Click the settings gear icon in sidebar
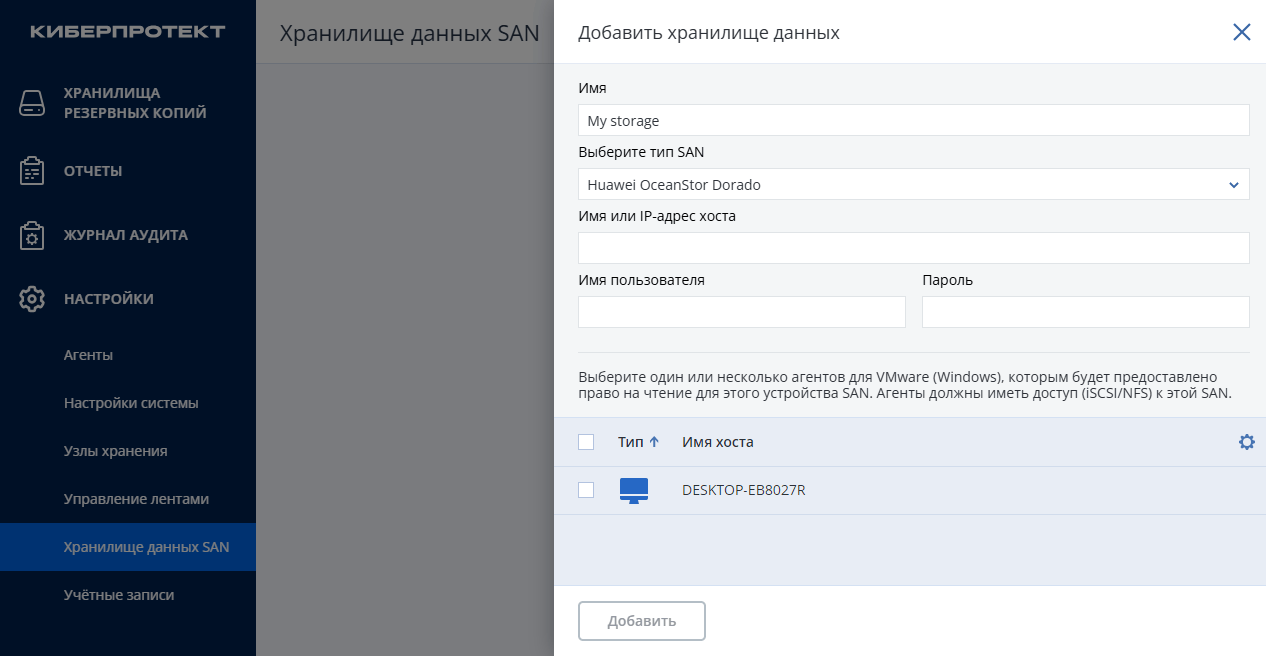1266x656 pixels. [33, 299]
